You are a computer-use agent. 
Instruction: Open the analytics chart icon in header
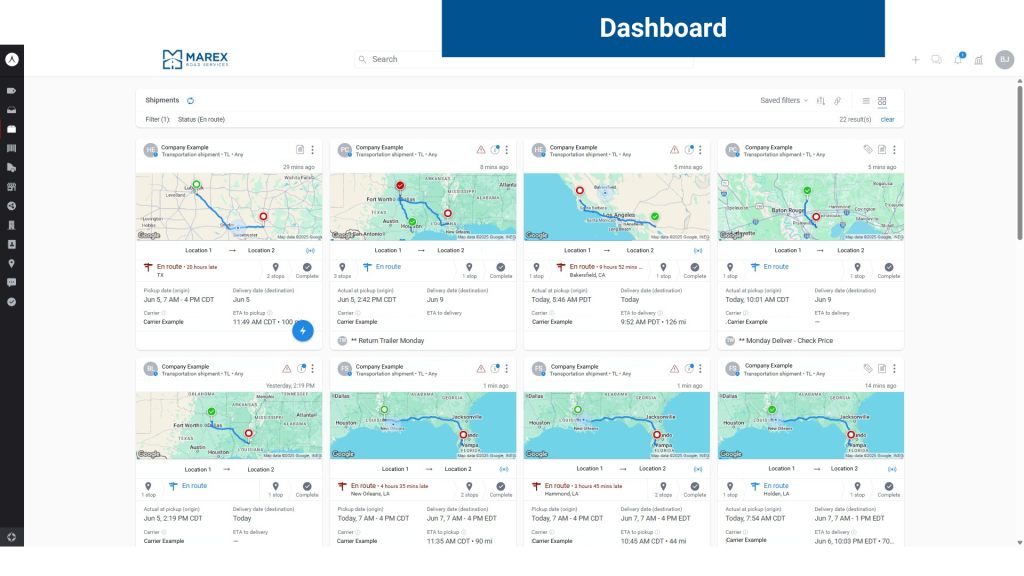tap(978, 60)
